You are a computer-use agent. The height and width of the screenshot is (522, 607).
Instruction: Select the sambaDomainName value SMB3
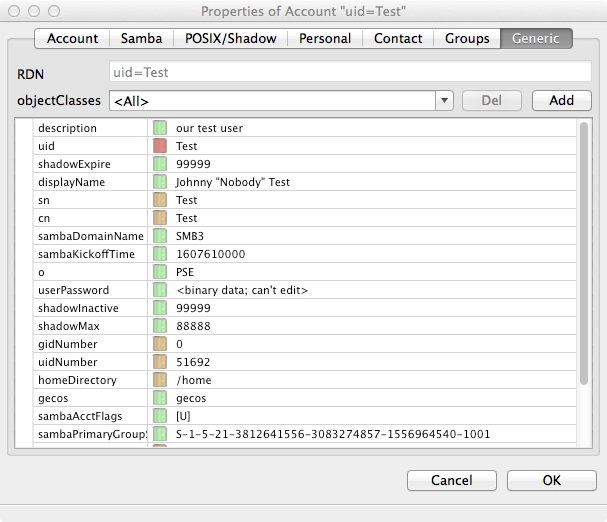coord(190,236)
